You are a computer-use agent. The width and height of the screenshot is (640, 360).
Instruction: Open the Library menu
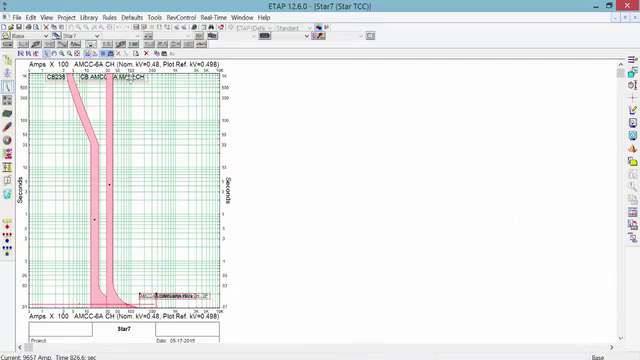[x=89, y=18]
